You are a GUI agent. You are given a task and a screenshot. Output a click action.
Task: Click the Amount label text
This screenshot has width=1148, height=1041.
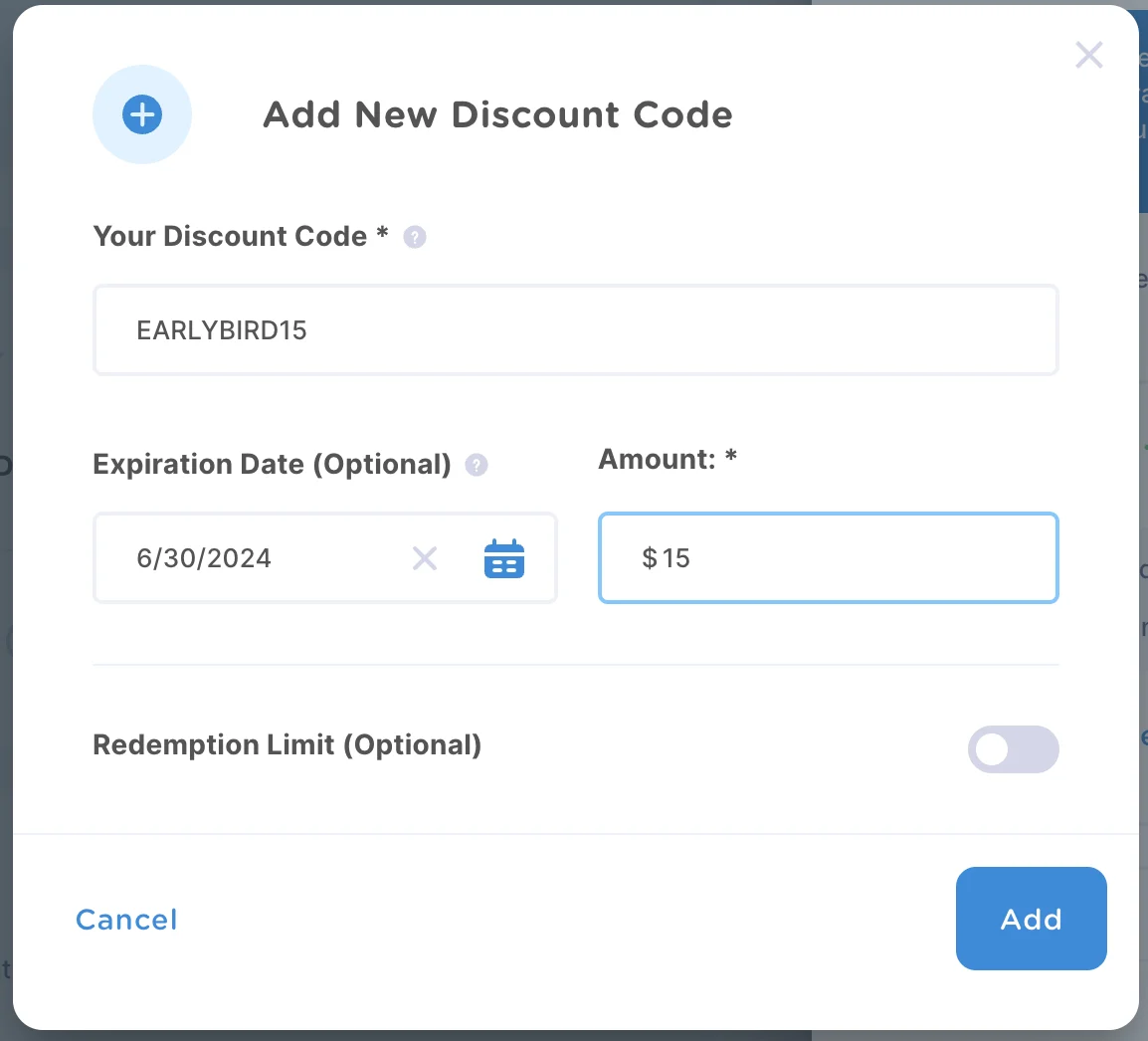point(659,459)
